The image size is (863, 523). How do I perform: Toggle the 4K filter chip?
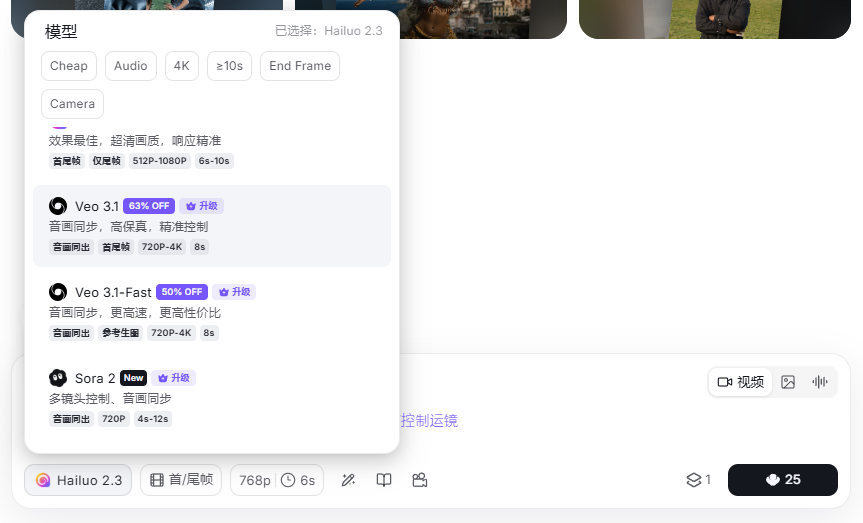coord(182,66)
